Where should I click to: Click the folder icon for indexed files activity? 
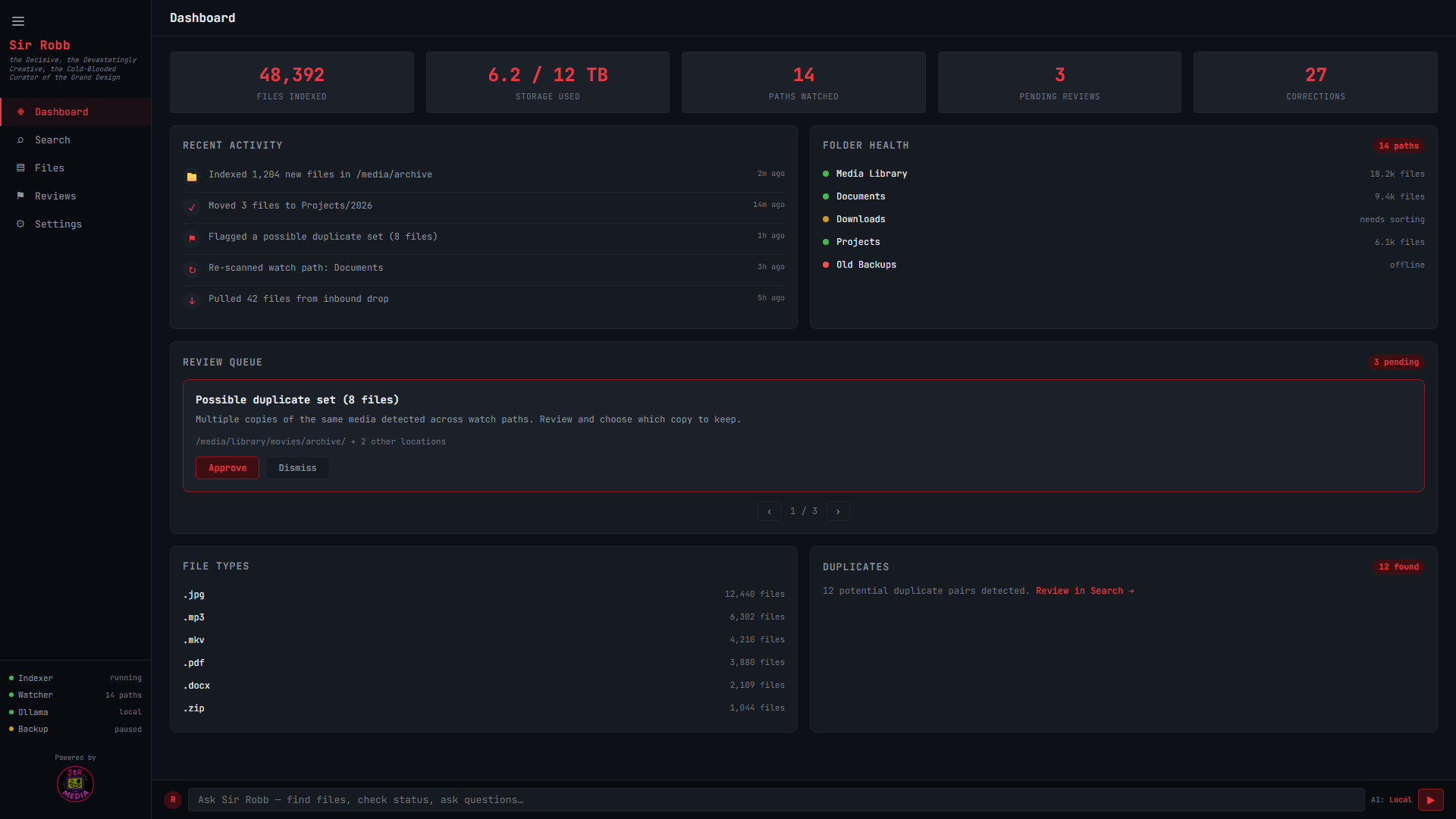click(192, 177)
